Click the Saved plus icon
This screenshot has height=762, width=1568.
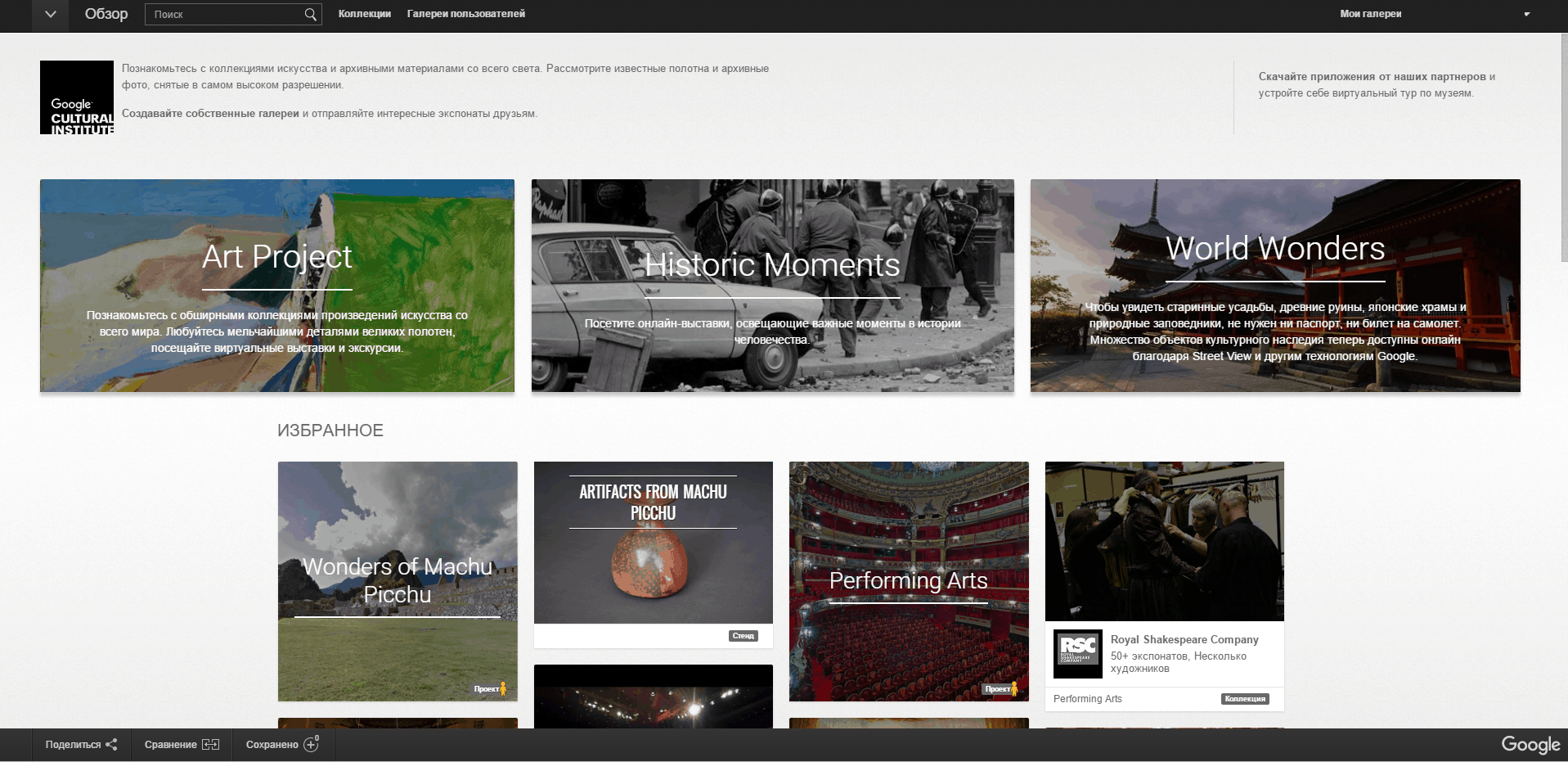(x=311, y=744)
